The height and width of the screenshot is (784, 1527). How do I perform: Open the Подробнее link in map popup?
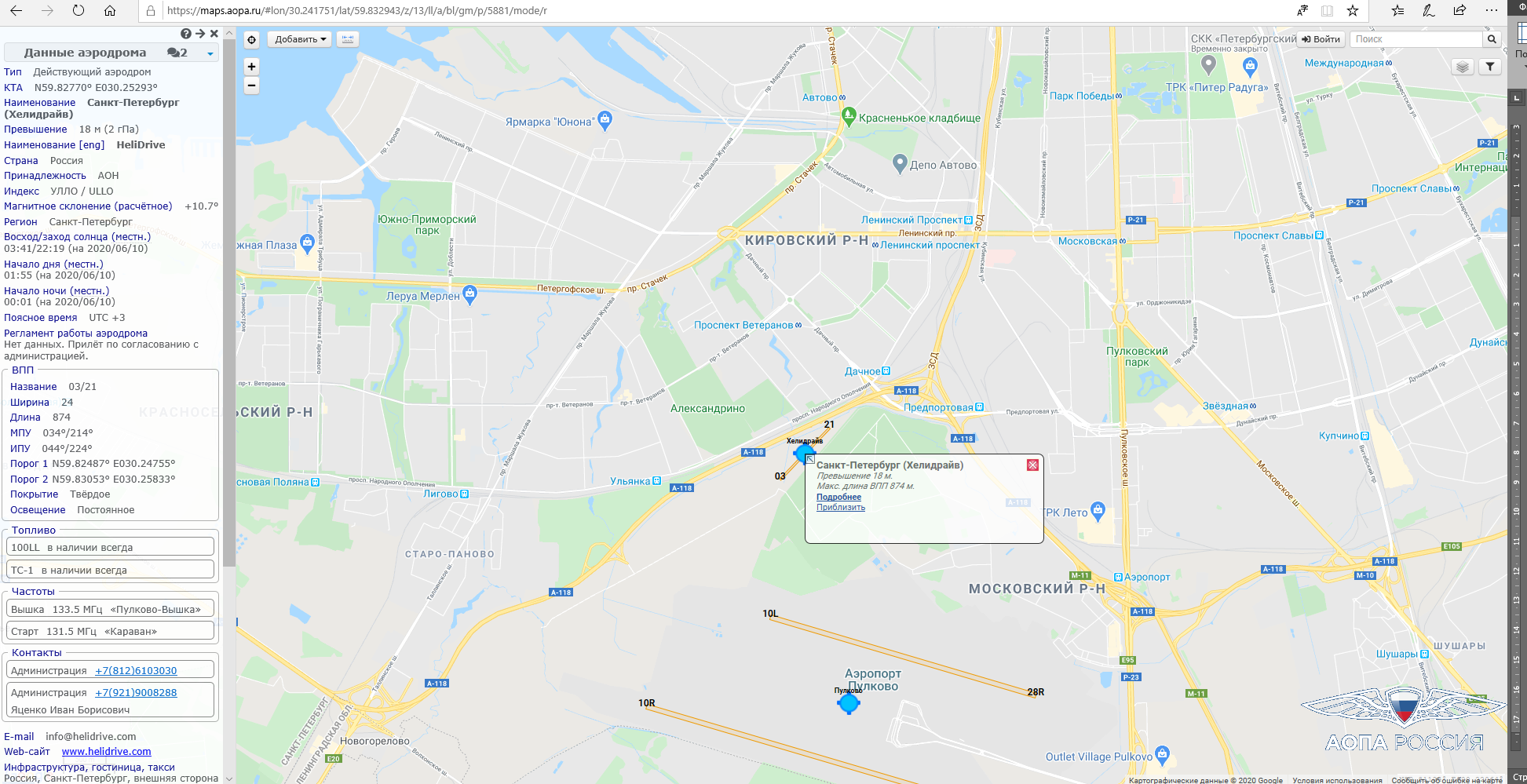coord(838,498)
